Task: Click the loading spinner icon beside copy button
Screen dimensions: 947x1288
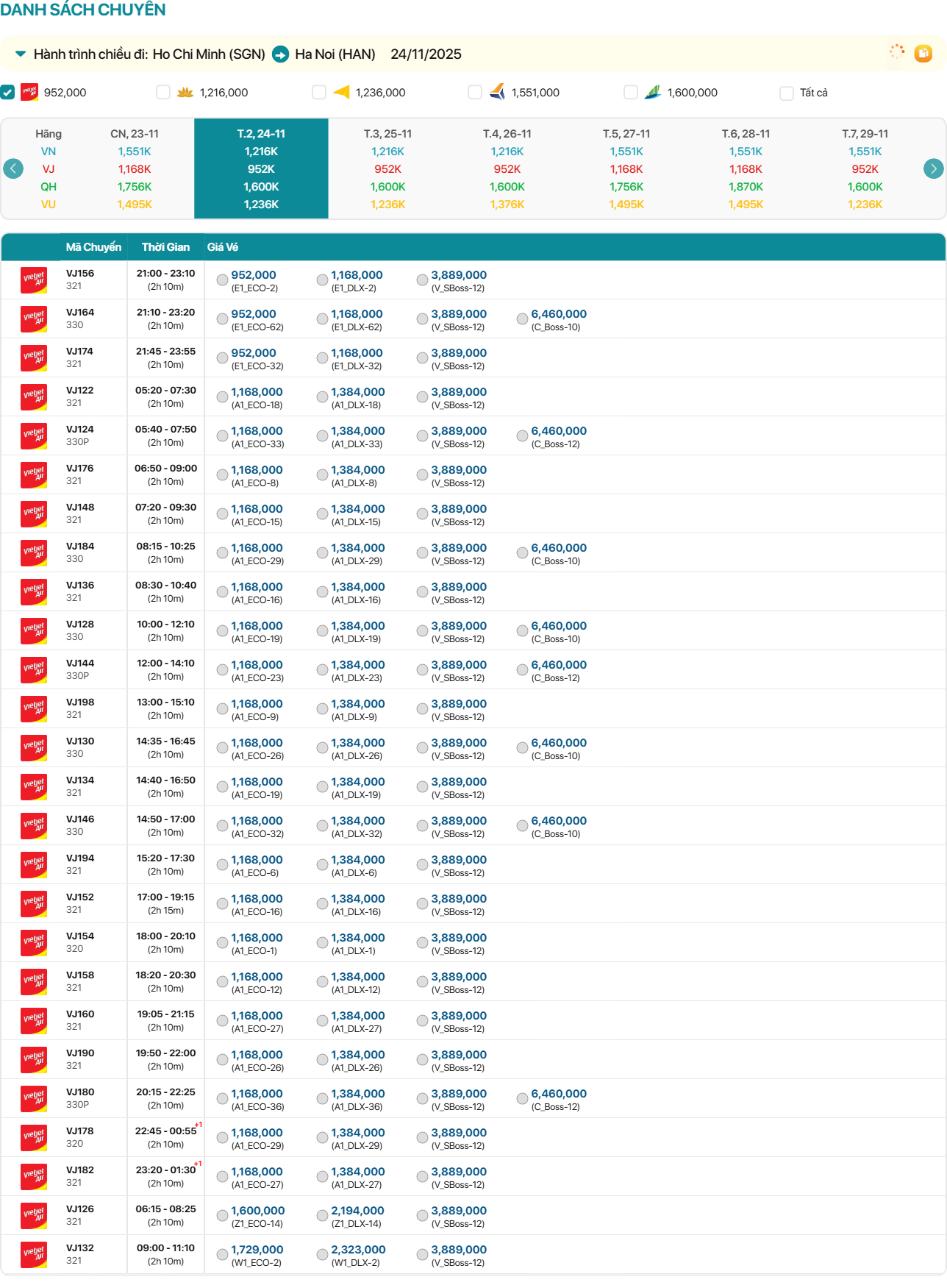Action: click(896, 51)
